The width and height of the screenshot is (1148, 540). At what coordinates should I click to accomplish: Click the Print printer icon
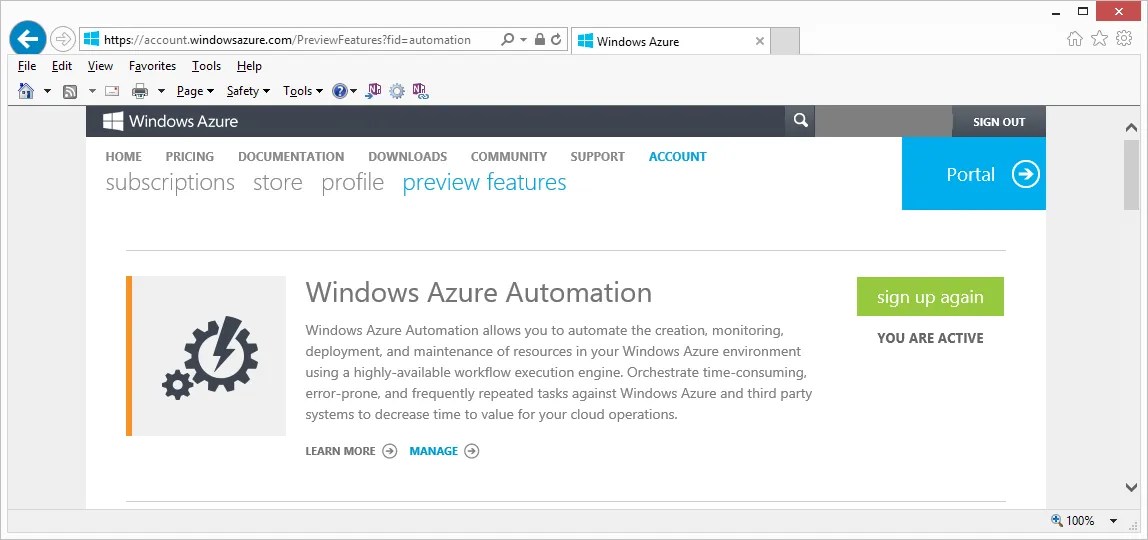140,91
